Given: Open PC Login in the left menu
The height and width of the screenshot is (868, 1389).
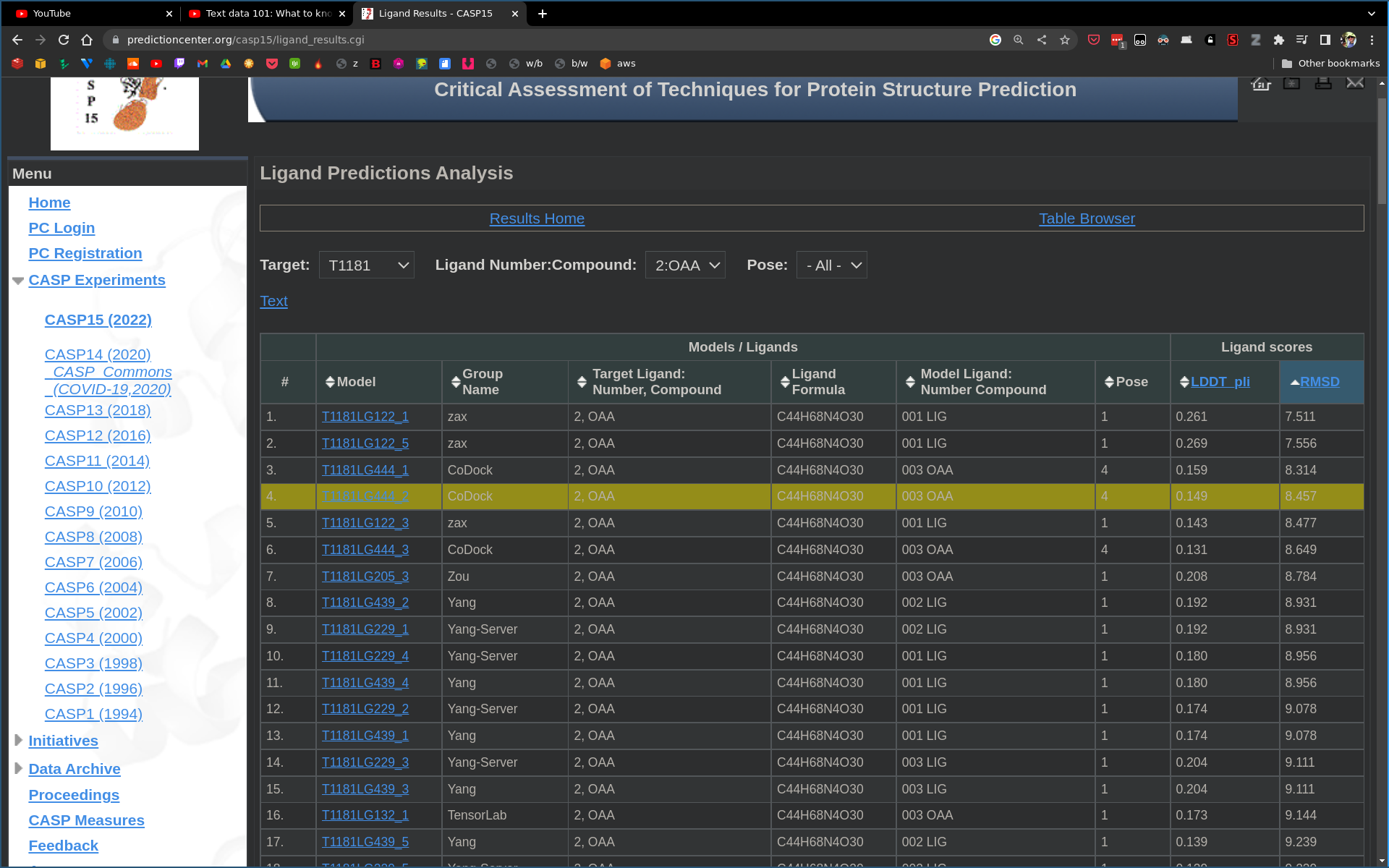Looking at the screenshot, I should pos(61,229).
